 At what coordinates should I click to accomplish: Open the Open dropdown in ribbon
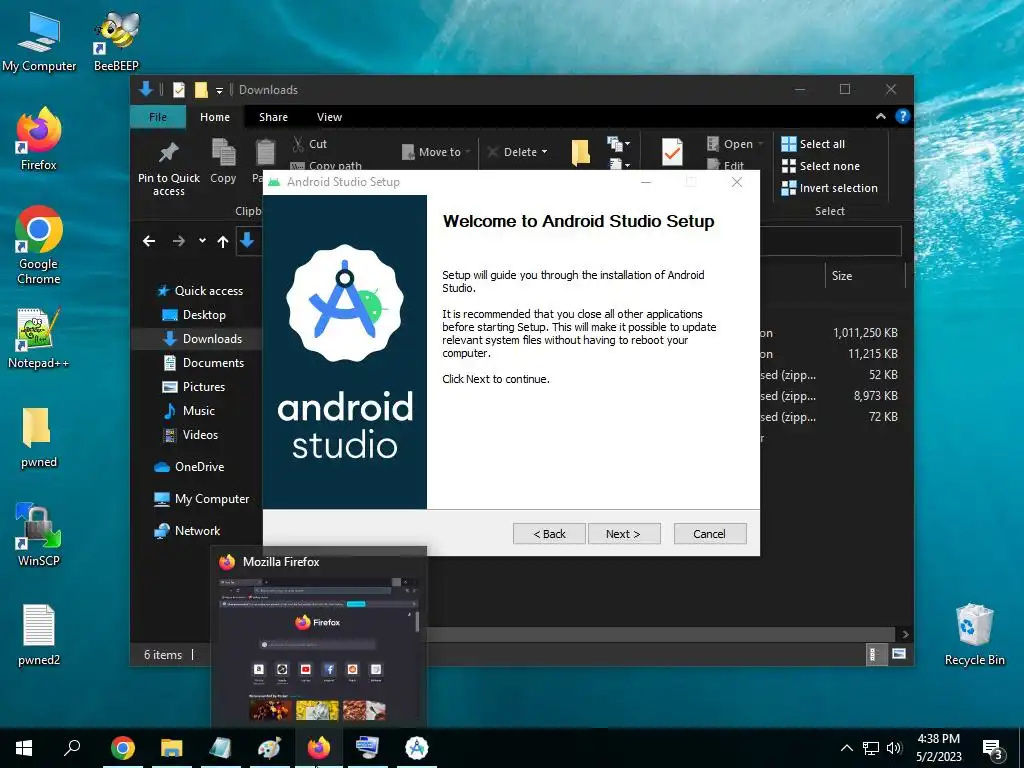pos(735,144)
